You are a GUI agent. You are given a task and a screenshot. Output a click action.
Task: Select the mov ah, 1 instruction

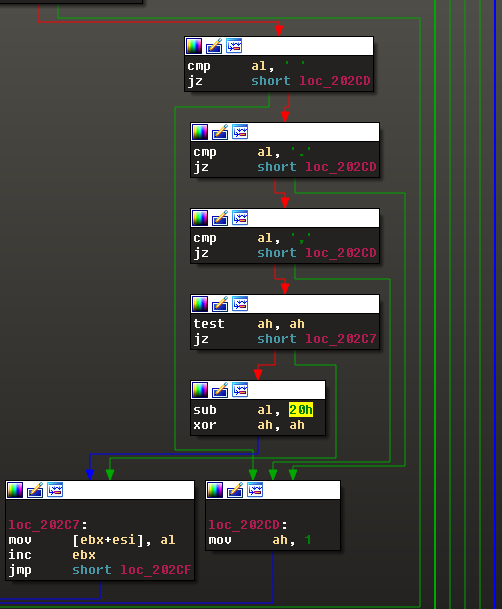tap(260, 540)
